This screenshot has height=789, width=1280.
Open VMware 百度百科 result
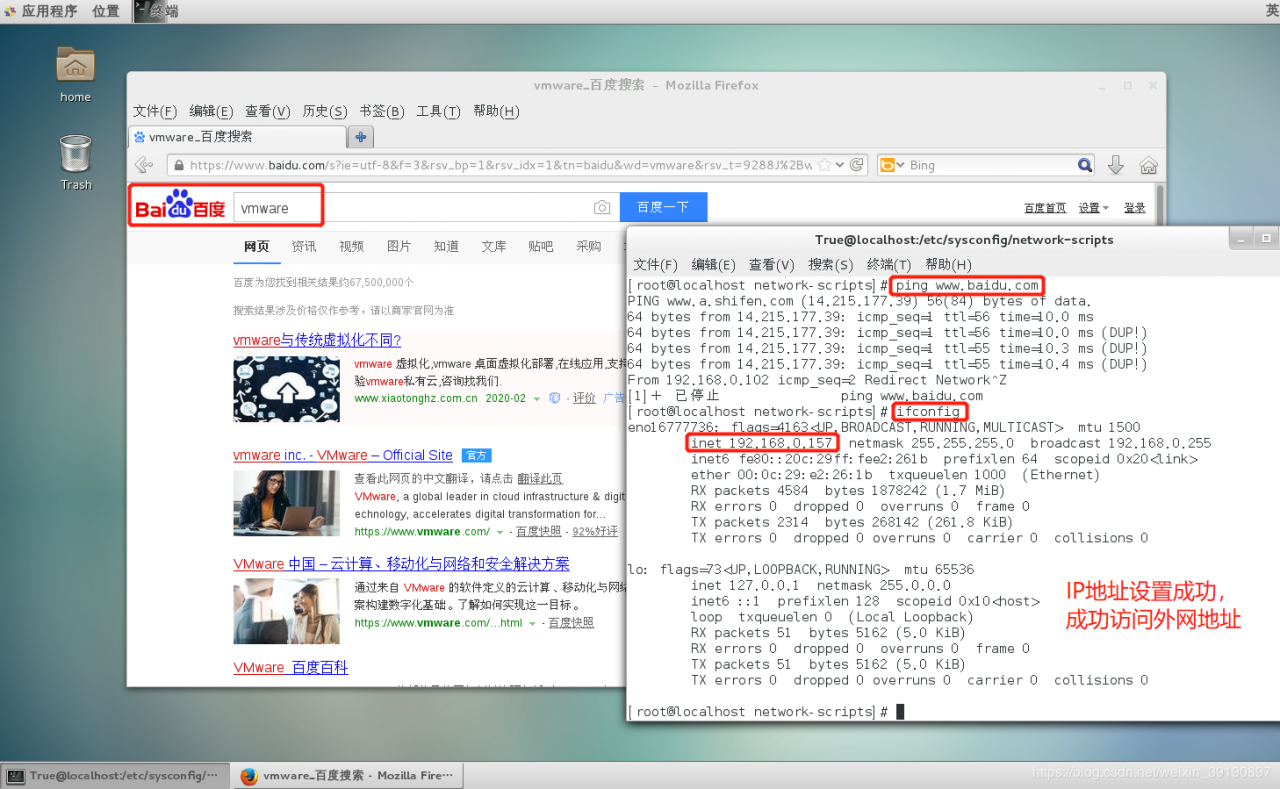tap(291, 668)
